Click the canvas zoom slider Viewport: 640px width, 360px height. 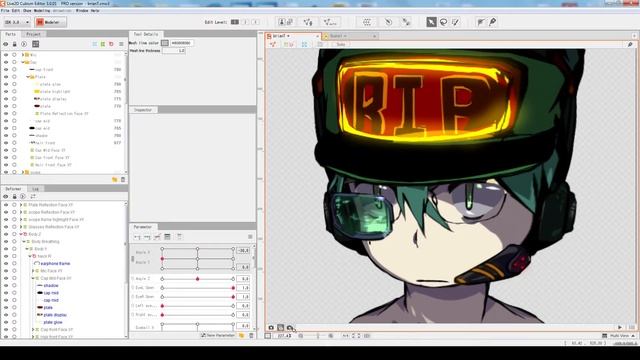click(x=317, y=336)
